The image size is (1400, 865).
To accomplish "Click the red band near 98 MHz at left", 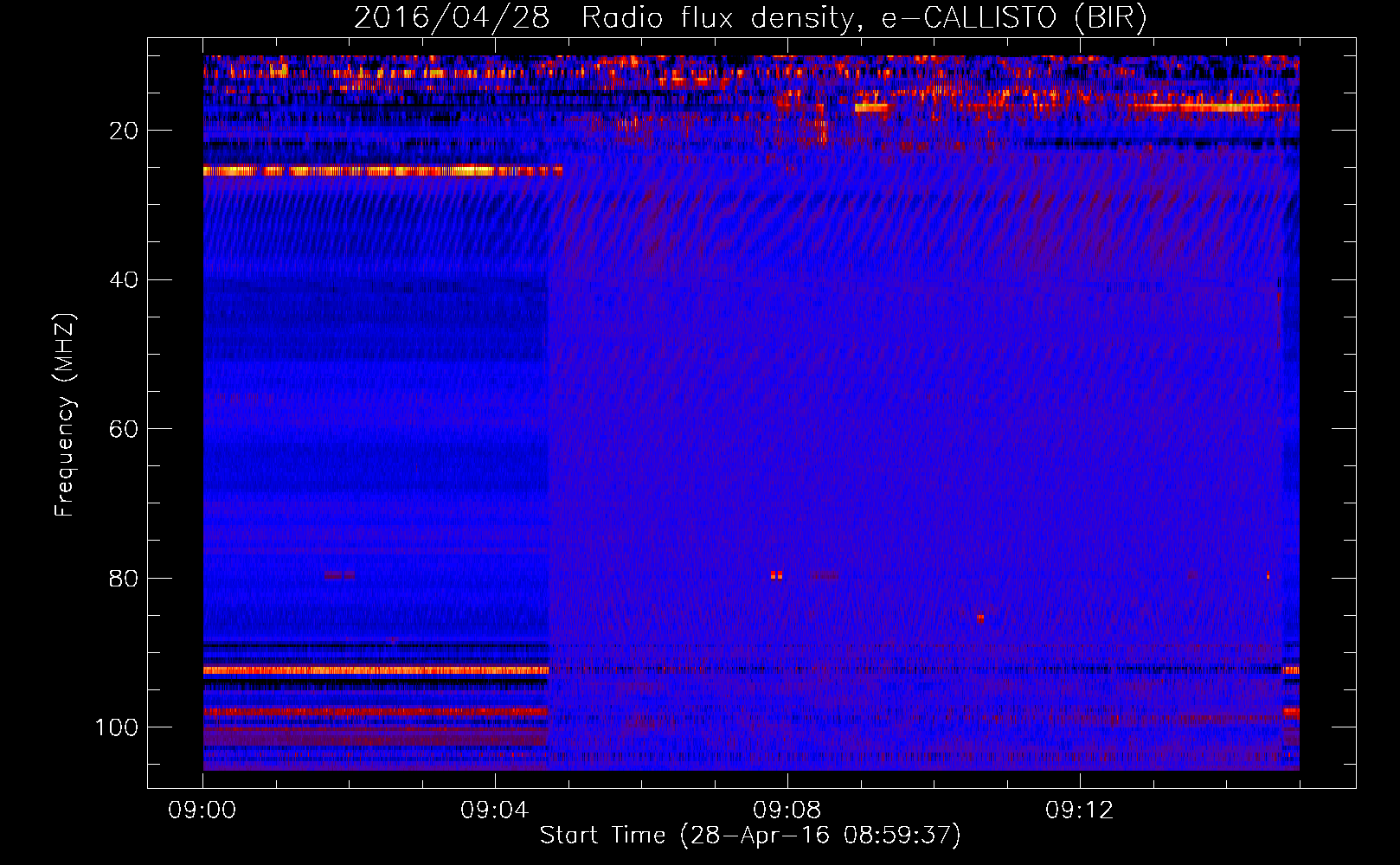I will pos(376,712).
